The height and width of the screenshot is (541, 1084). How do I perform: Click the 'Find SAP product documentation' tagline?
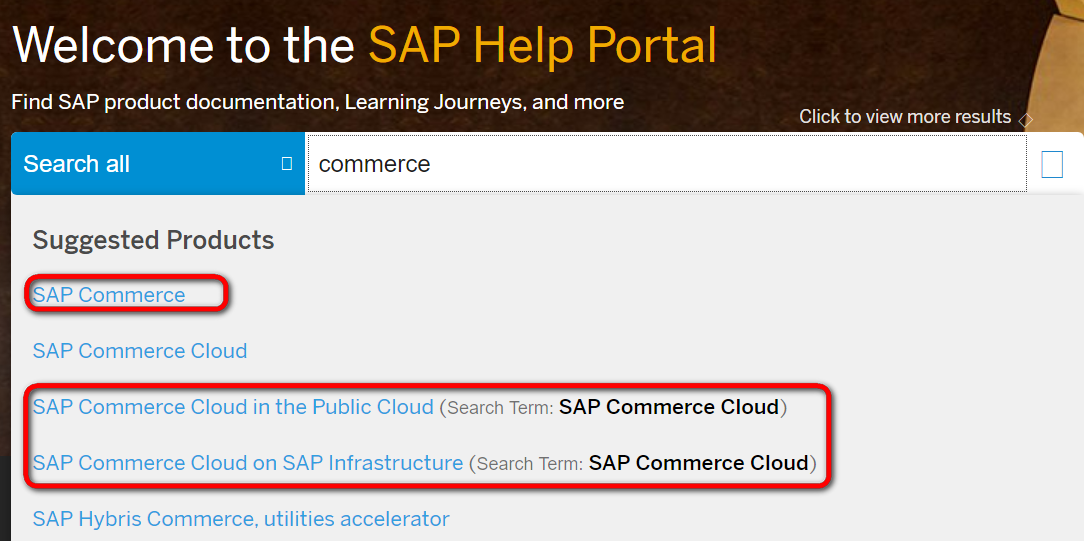point(317,102)
